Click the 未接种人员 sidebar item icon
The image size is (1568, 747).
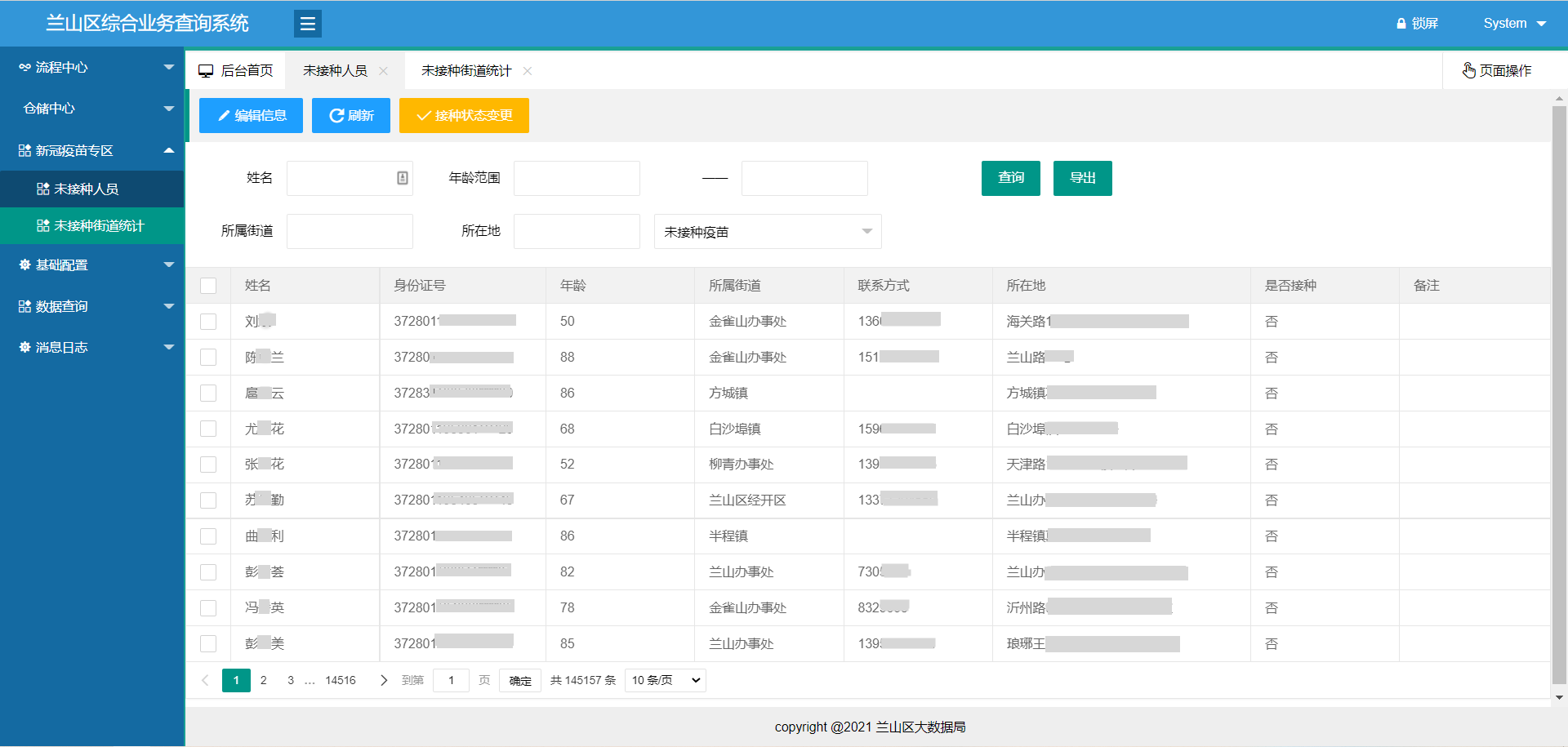43,189
